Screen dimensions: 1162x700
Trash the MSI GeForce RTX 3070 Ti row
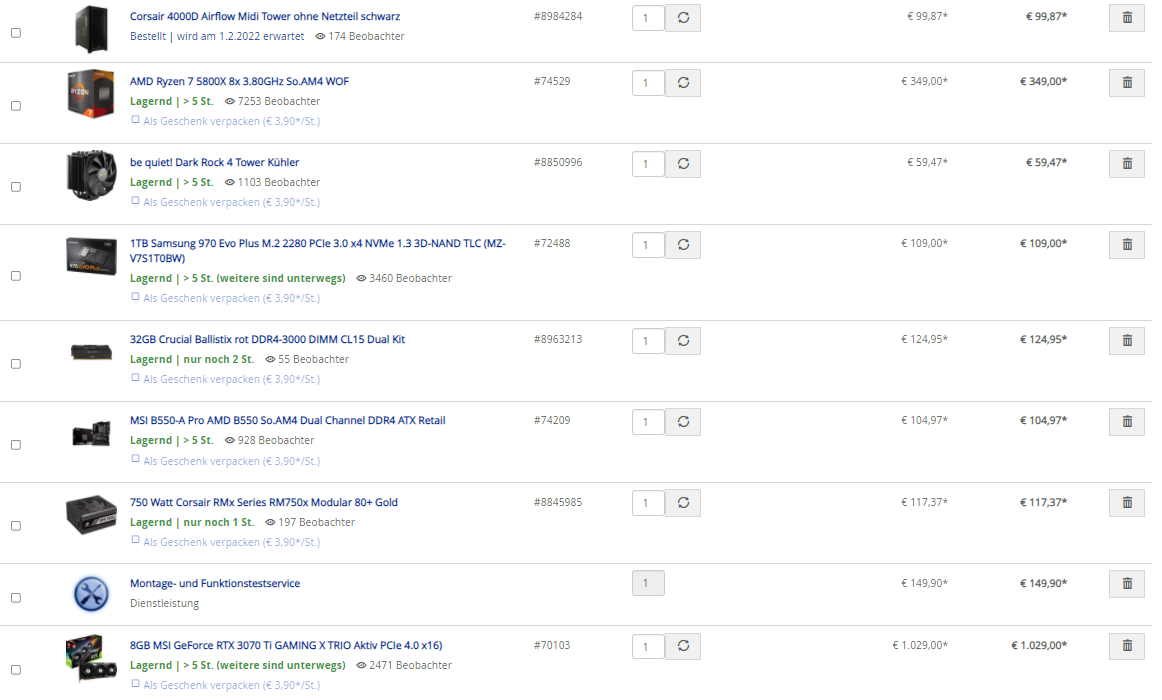pyautogui.click(x=1126, y=646)
